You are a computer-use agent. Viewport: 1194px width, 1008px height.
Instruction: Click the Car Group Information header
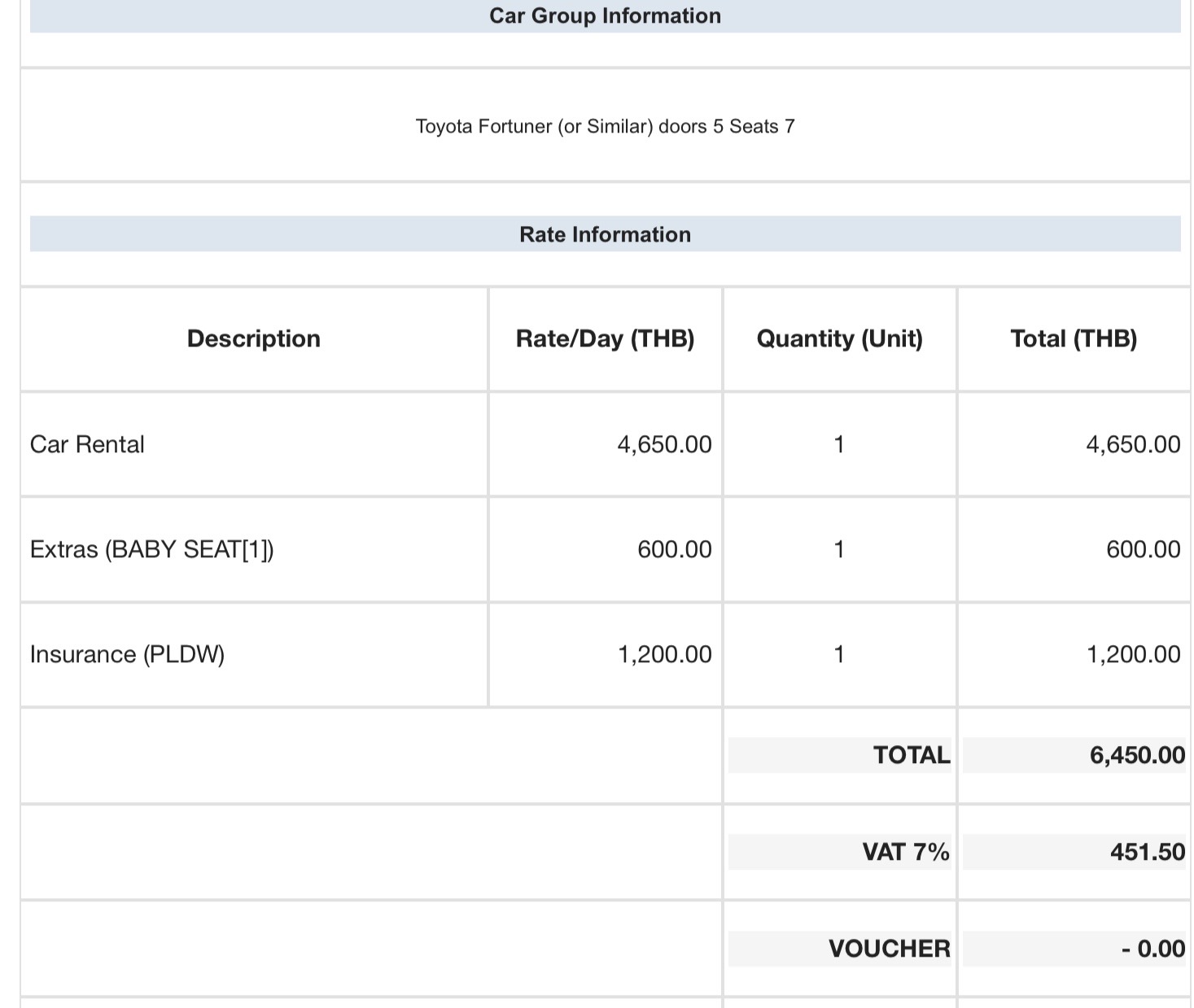click(x=605, y=16)
